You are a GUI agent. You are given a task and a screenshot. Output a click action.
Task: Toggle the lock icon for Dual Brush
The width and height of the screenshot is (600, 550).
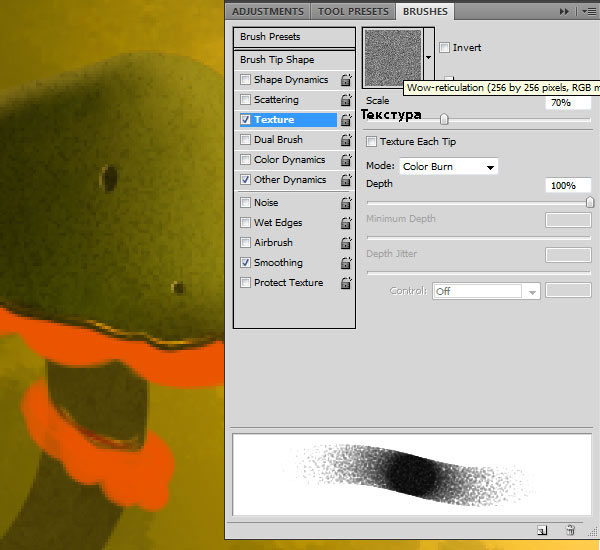[x=346, y=140]
